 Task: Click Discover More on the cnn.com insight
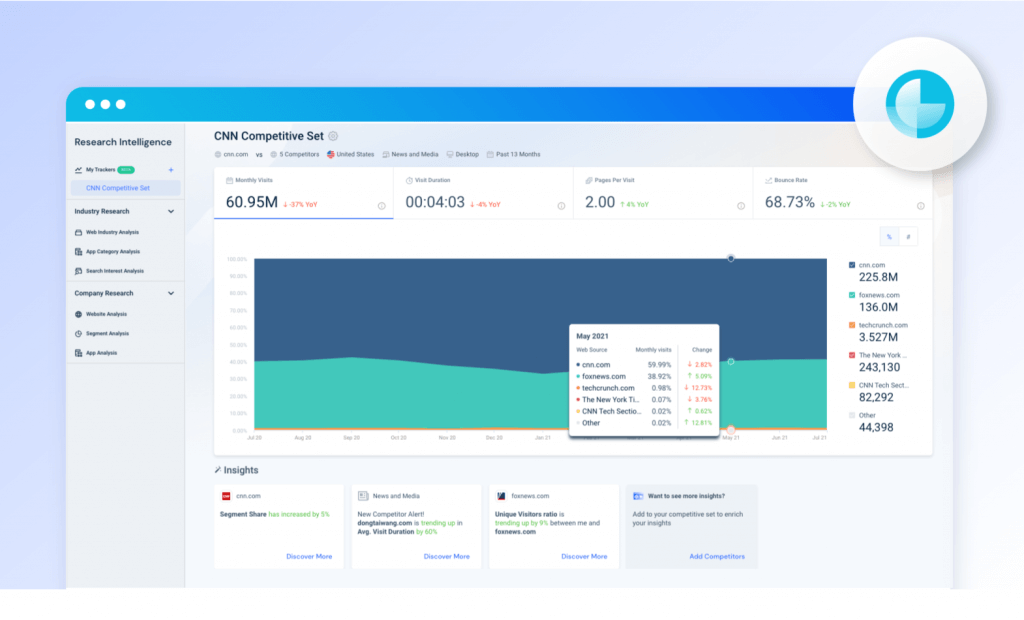click(x=310, y=556)
